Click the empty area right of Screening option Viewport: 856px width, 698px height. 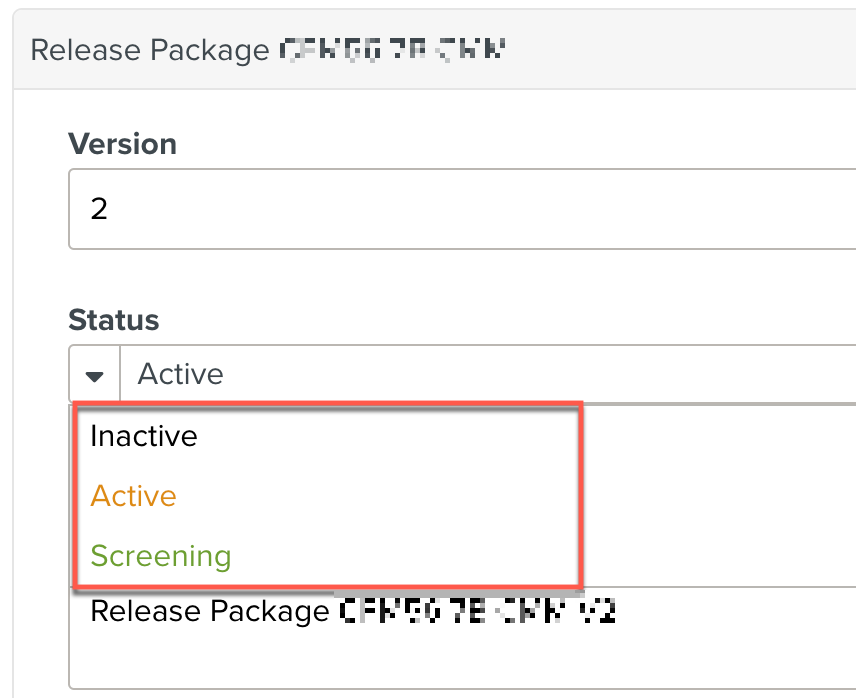coord(420,556)
